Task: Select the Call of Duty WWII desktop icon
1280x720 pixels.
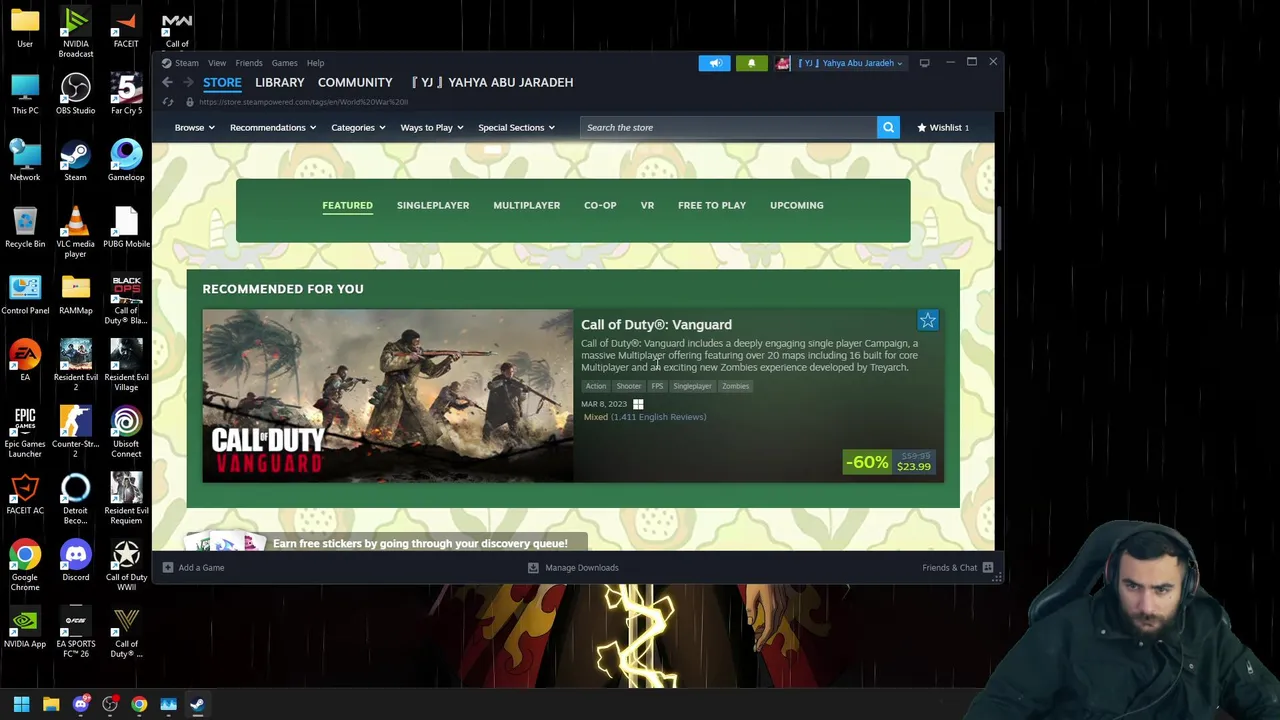Action: [126, 565]
